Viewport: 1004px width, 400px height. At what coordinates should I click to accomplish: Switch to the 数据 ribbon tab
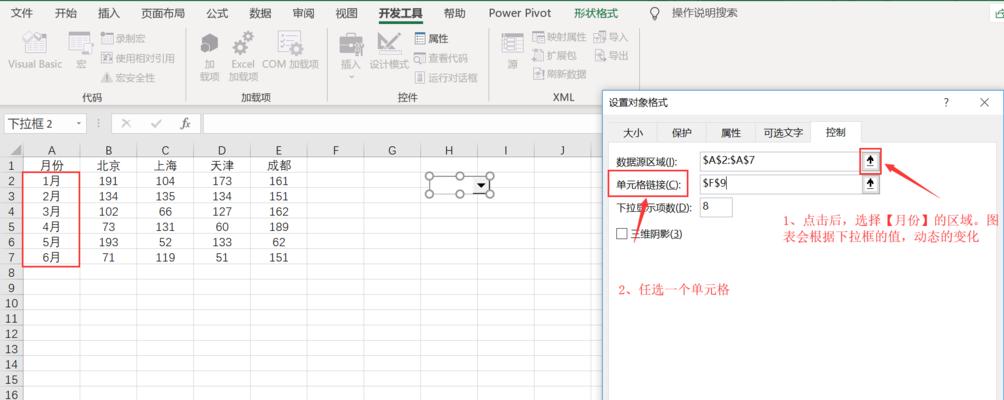260,13
